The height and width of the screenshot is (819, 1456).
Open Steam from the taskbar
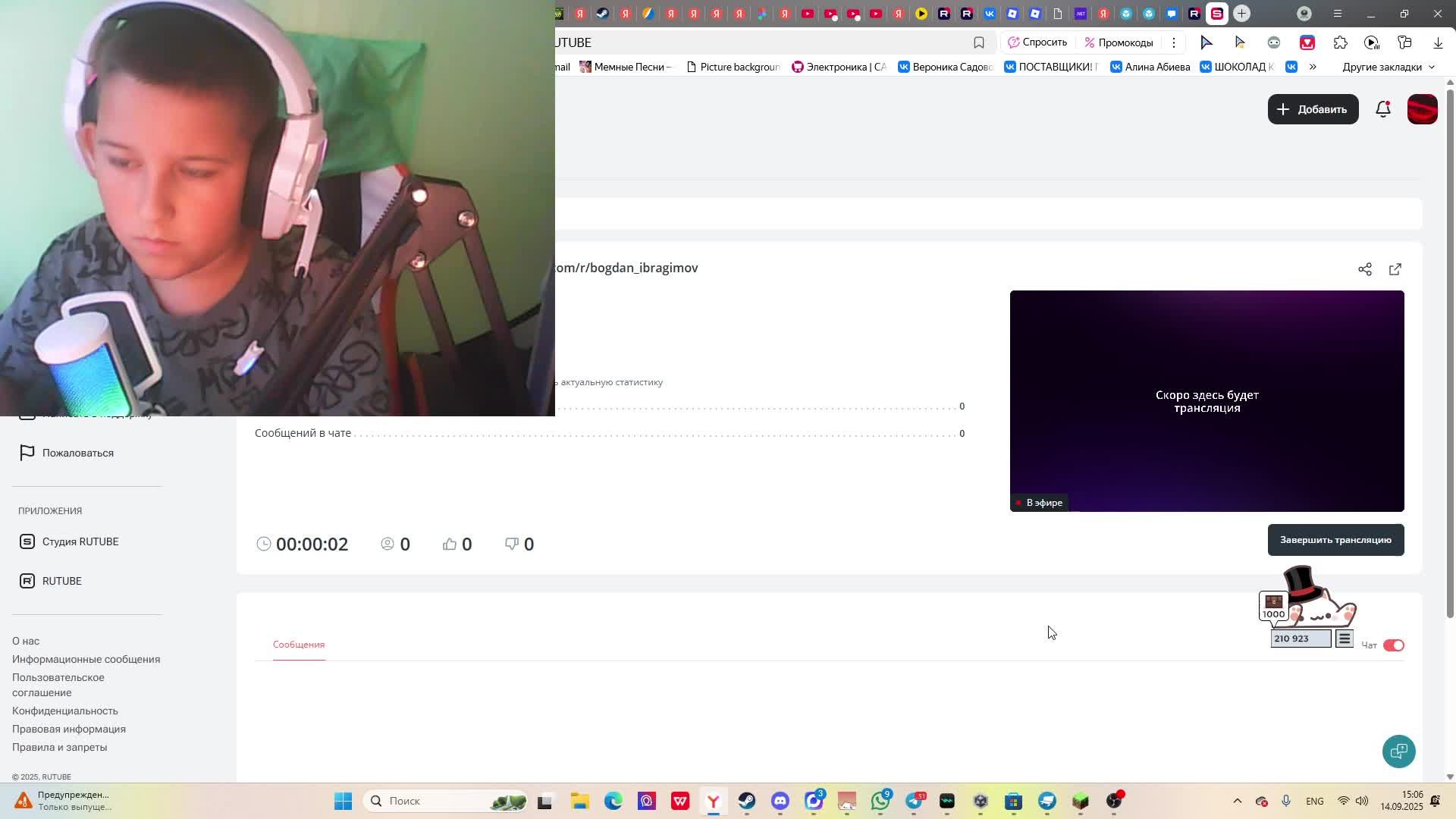coord(747,801)
